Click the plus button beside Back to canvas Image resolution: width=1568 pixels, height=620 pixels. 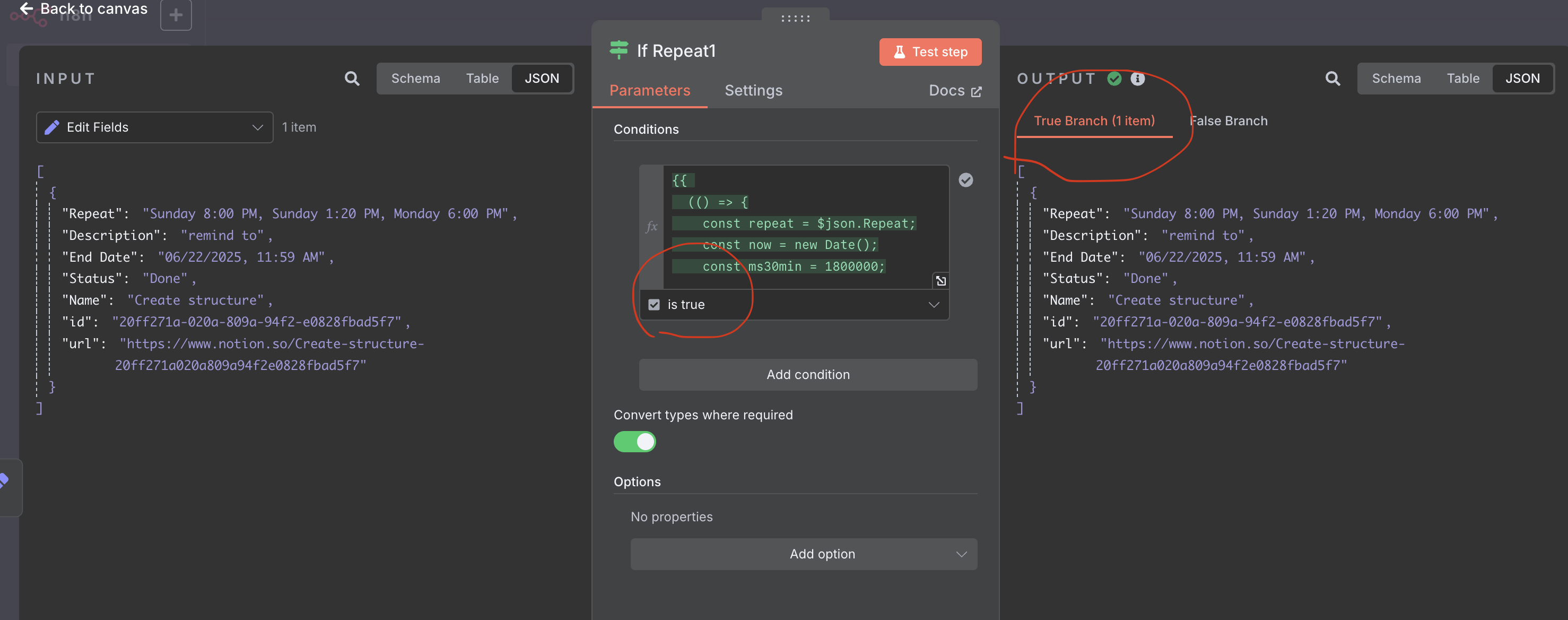point(176,15)
